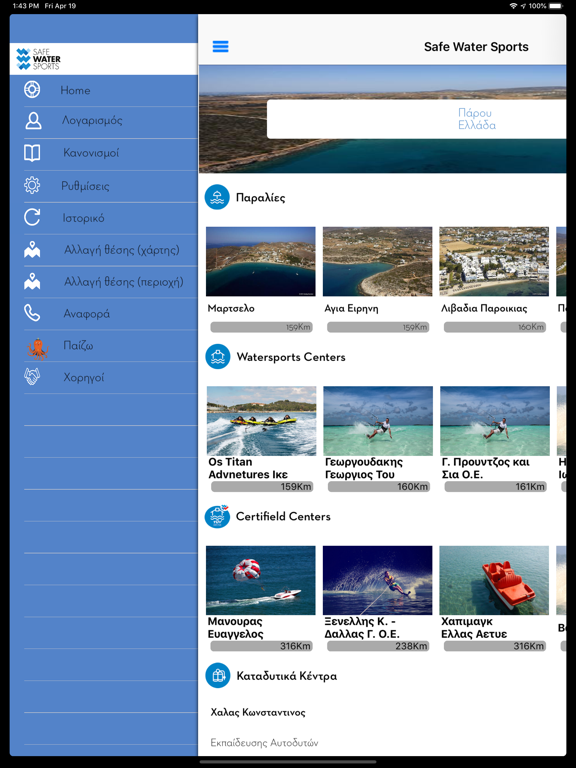The width and height of the screenshot is (576, 768).
Task: Open the Λιβαδια Παροικιας beach photo
Action: tap(494, 262)
